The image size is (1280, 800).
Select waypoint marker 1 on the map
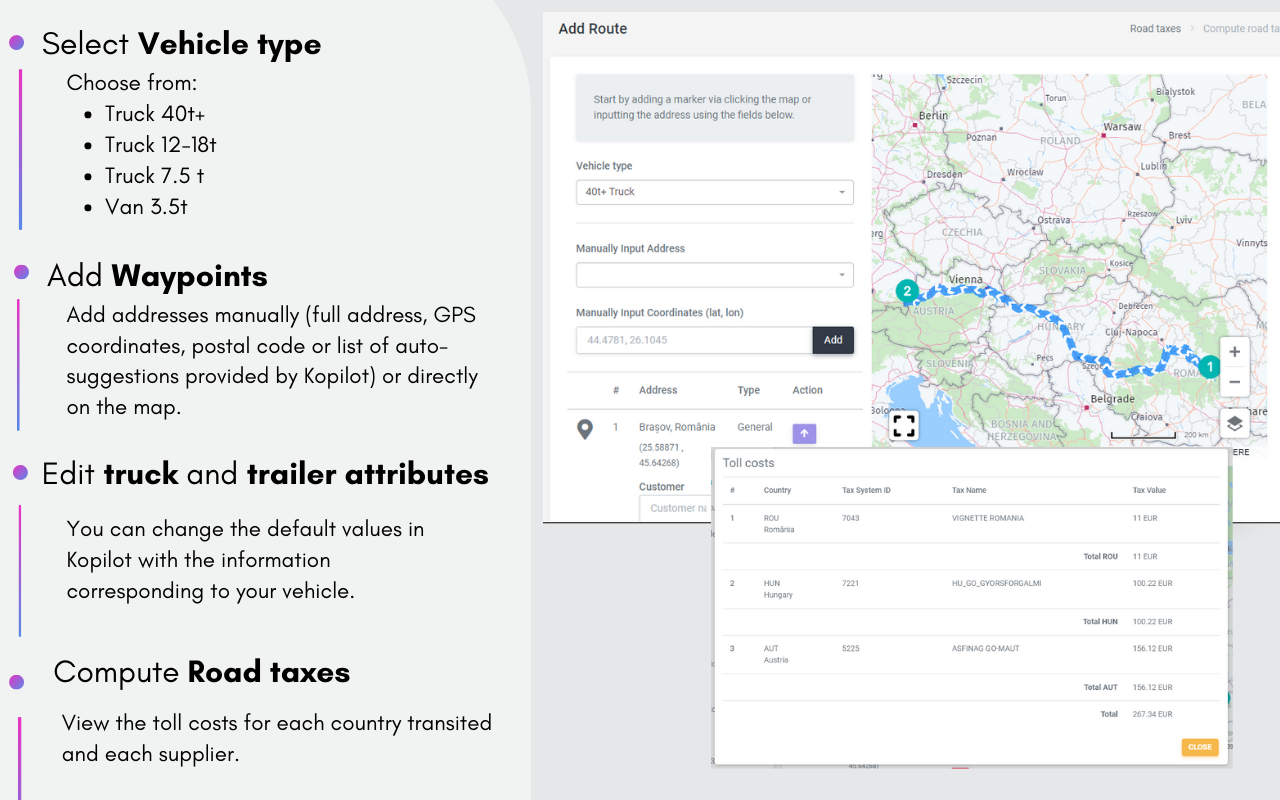pos(1209,366)
